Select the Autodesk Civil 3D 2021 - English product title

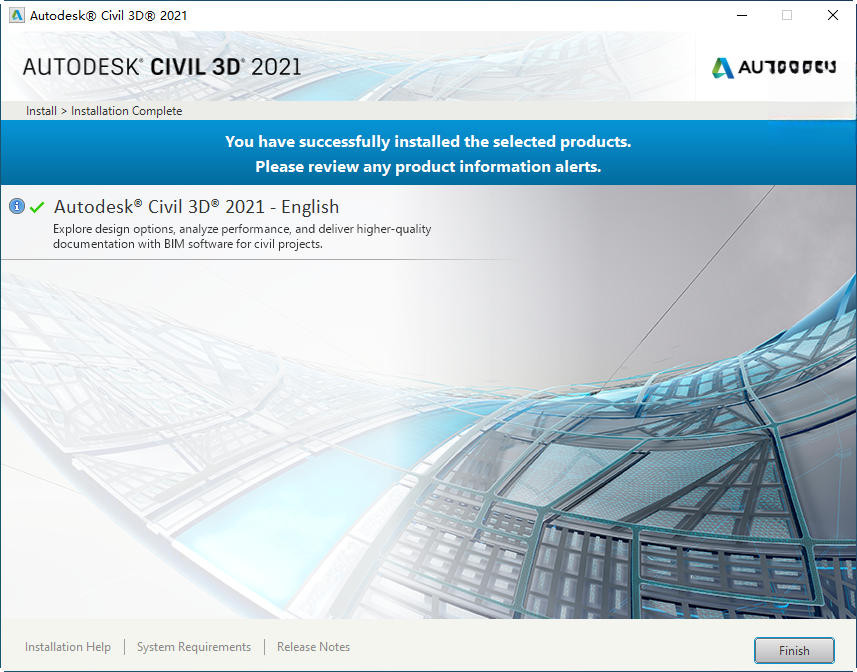point(197,207)
